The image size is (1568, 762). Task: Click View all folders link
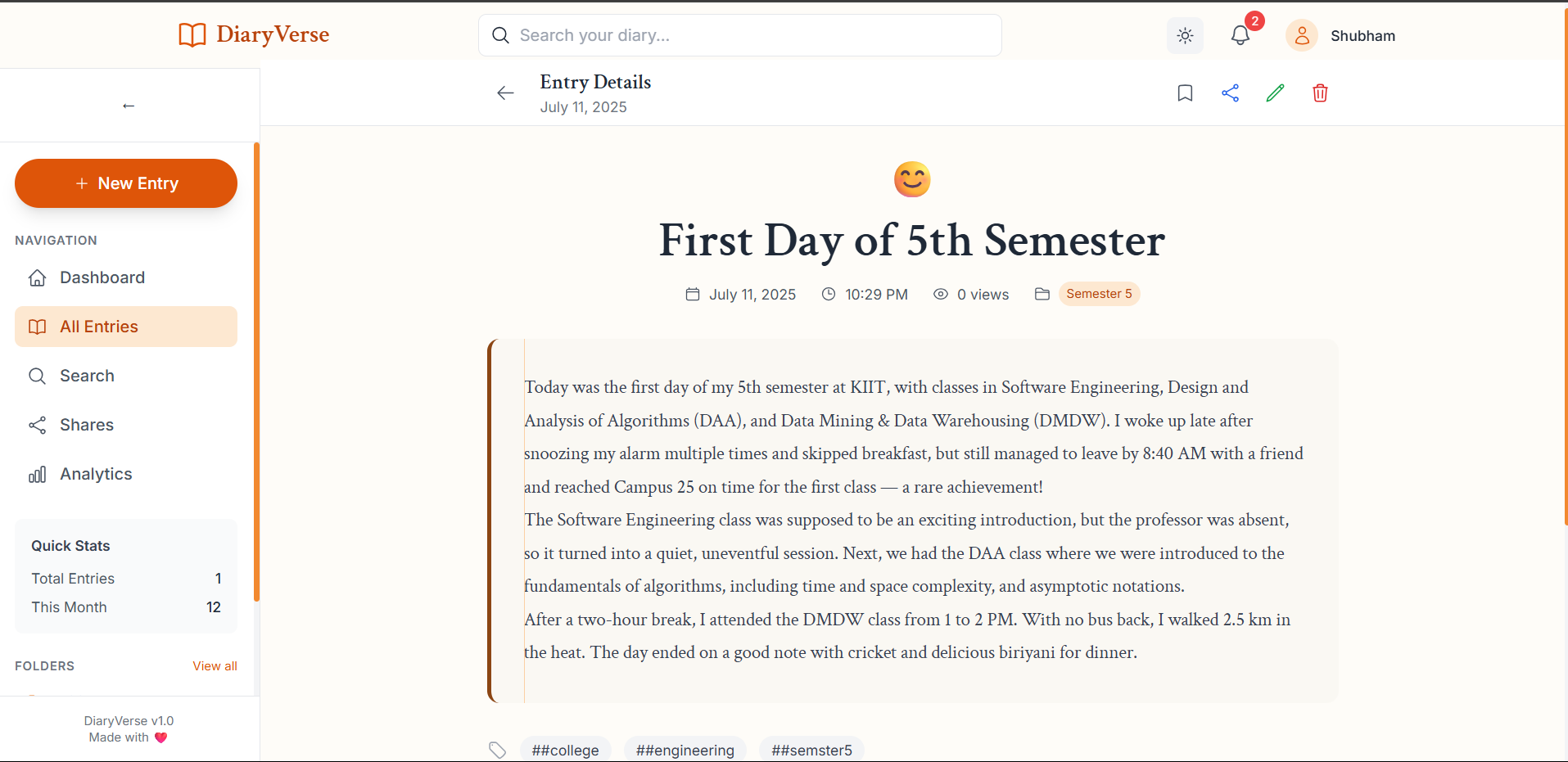pyautogui.click(x=215, y=666)
